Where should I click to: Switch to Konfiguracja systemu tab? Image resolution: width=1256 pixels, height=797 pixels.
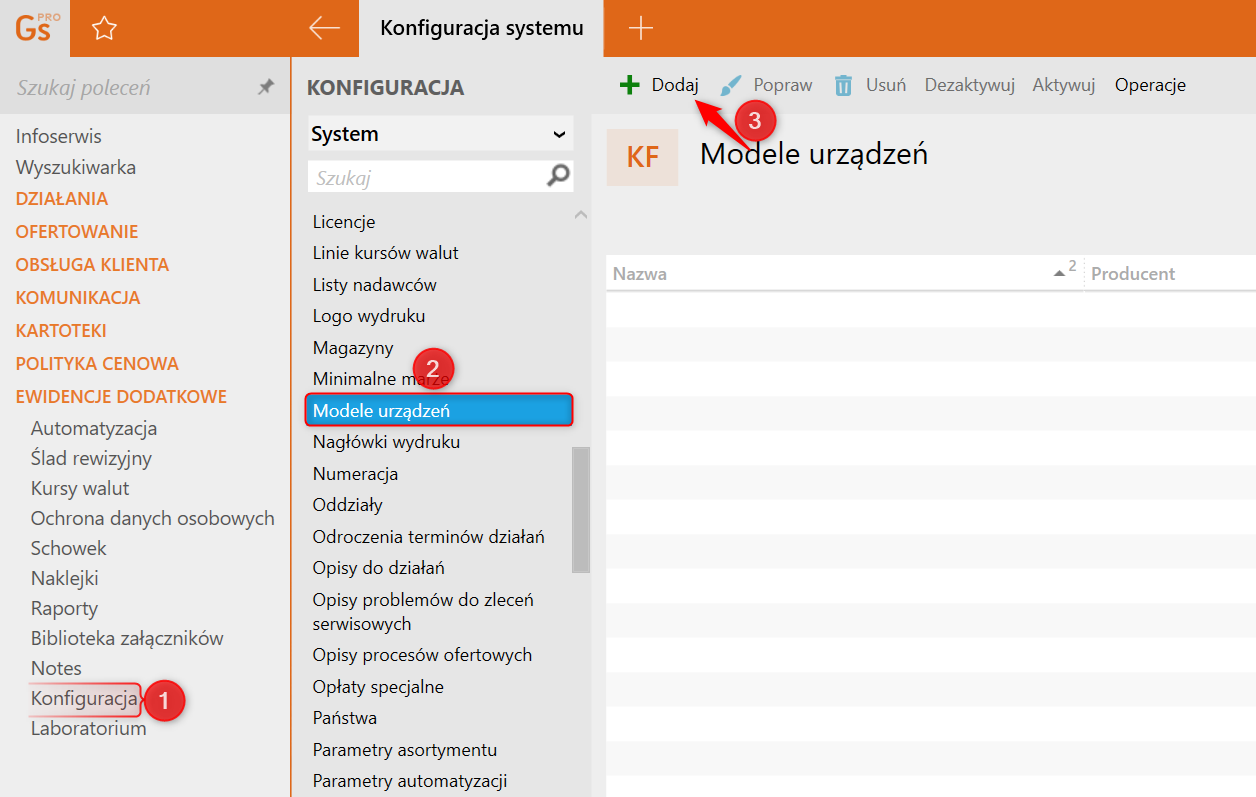[481, 28]
